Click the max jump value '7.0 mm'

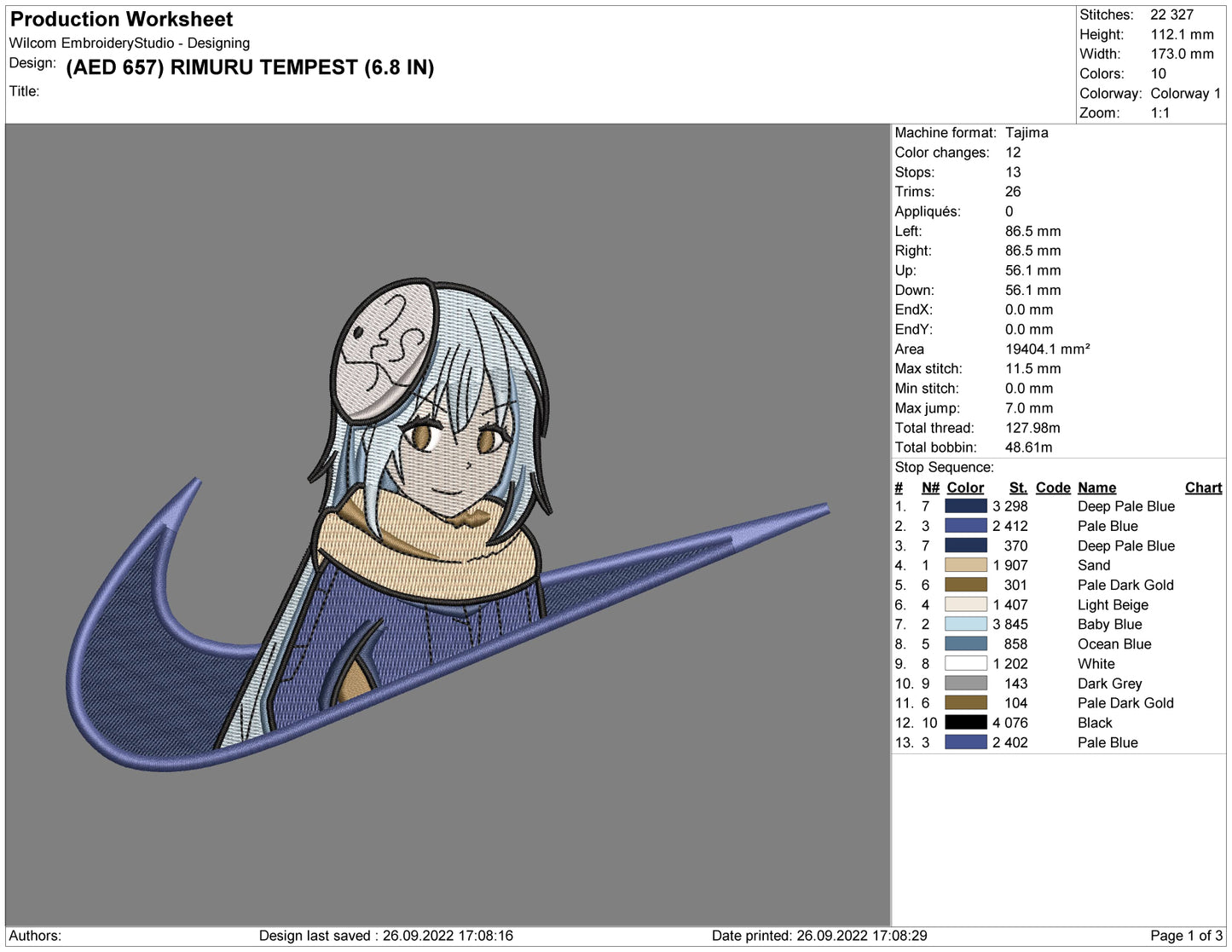(x=1028, y=407)
